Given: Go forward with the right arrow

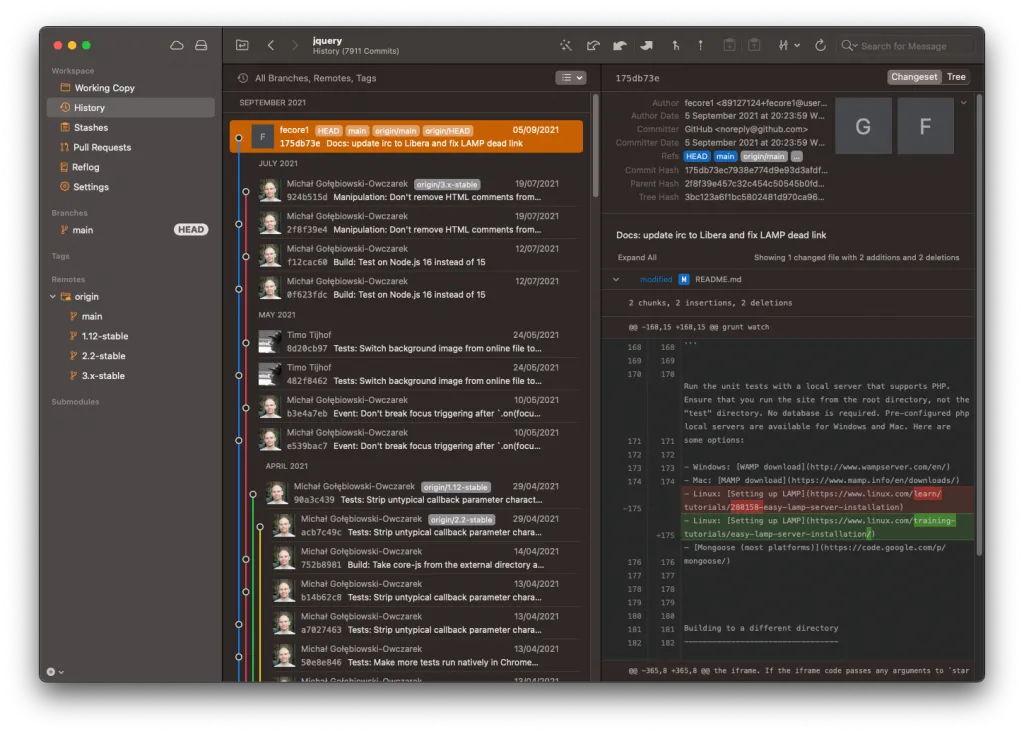Looking at the screenshot, I should point(295,45).
